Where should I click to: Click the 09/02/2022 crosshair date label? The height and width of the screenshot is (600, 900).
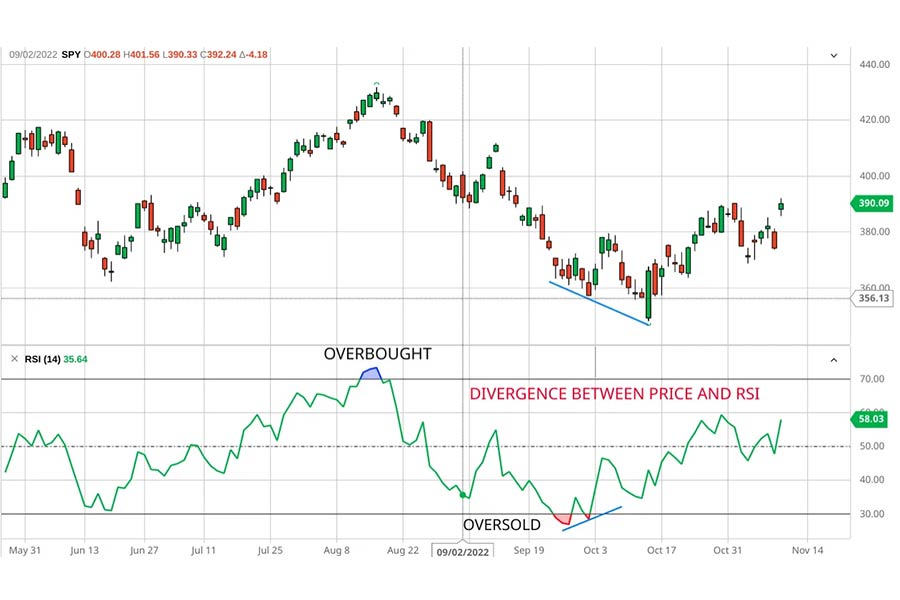[x=463, y=552]
